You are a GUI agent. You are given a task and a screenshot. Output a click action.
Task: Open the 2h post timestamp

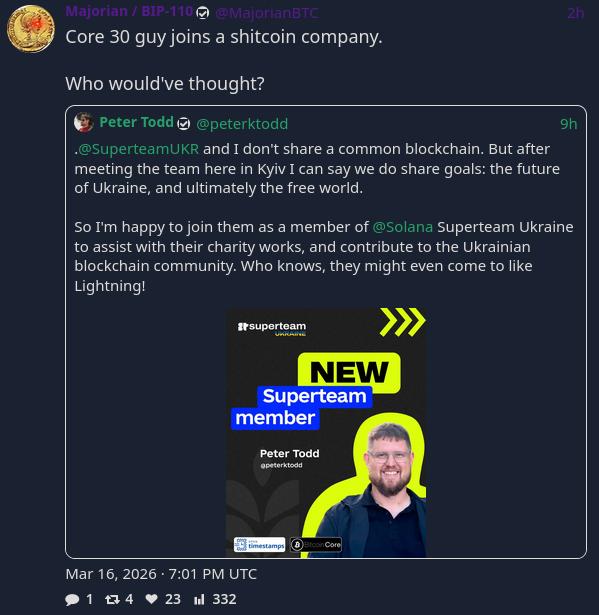point(575,13)
